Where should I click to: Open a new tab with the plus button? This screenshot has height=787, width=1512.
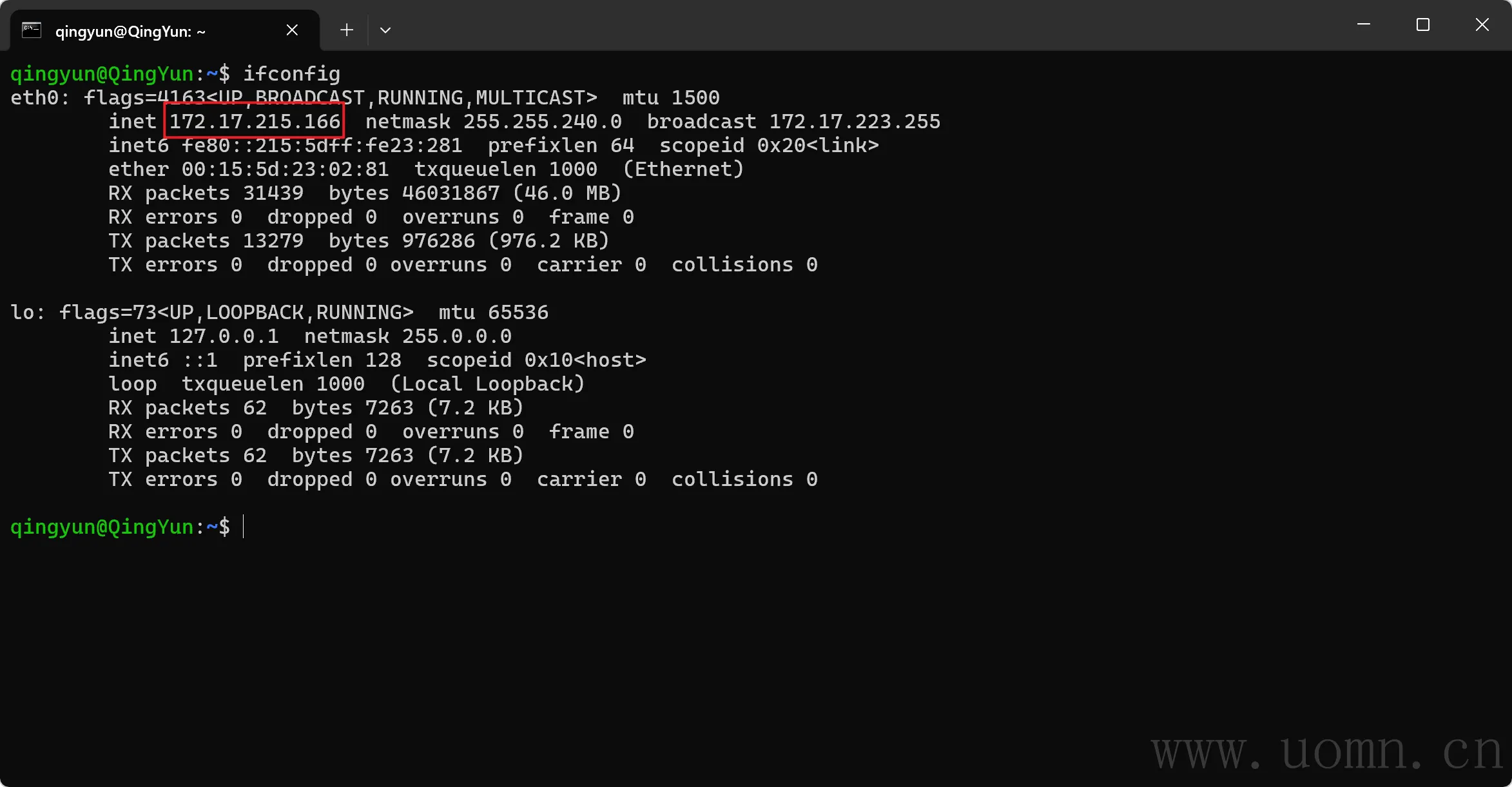coord(347,30)
